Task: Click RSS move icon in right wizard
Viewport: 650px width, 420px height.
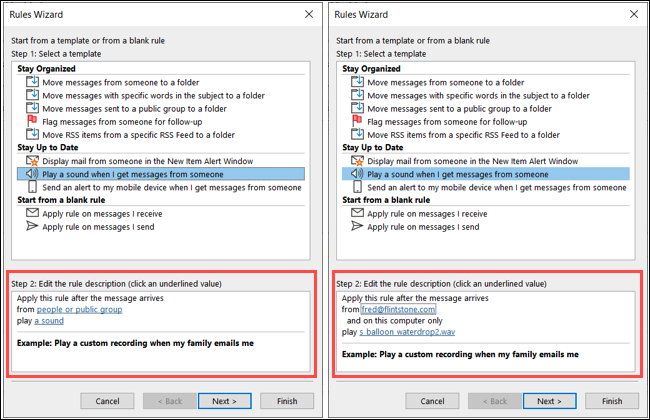Action: 357,134
